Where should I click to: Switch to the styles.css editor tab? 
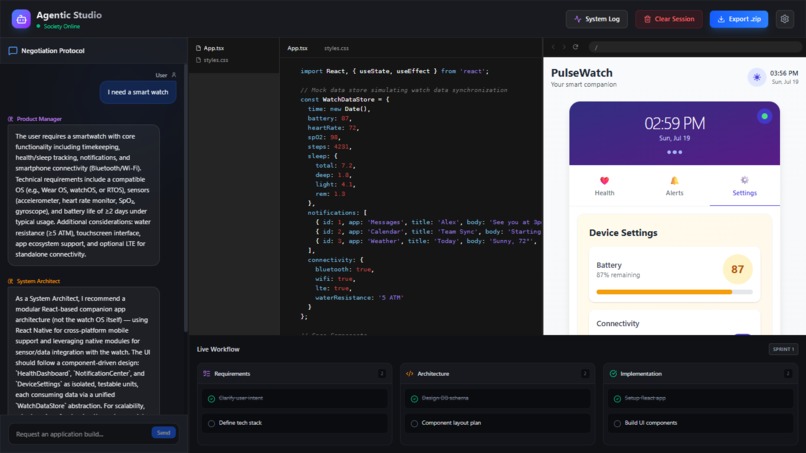pos(336,48)
